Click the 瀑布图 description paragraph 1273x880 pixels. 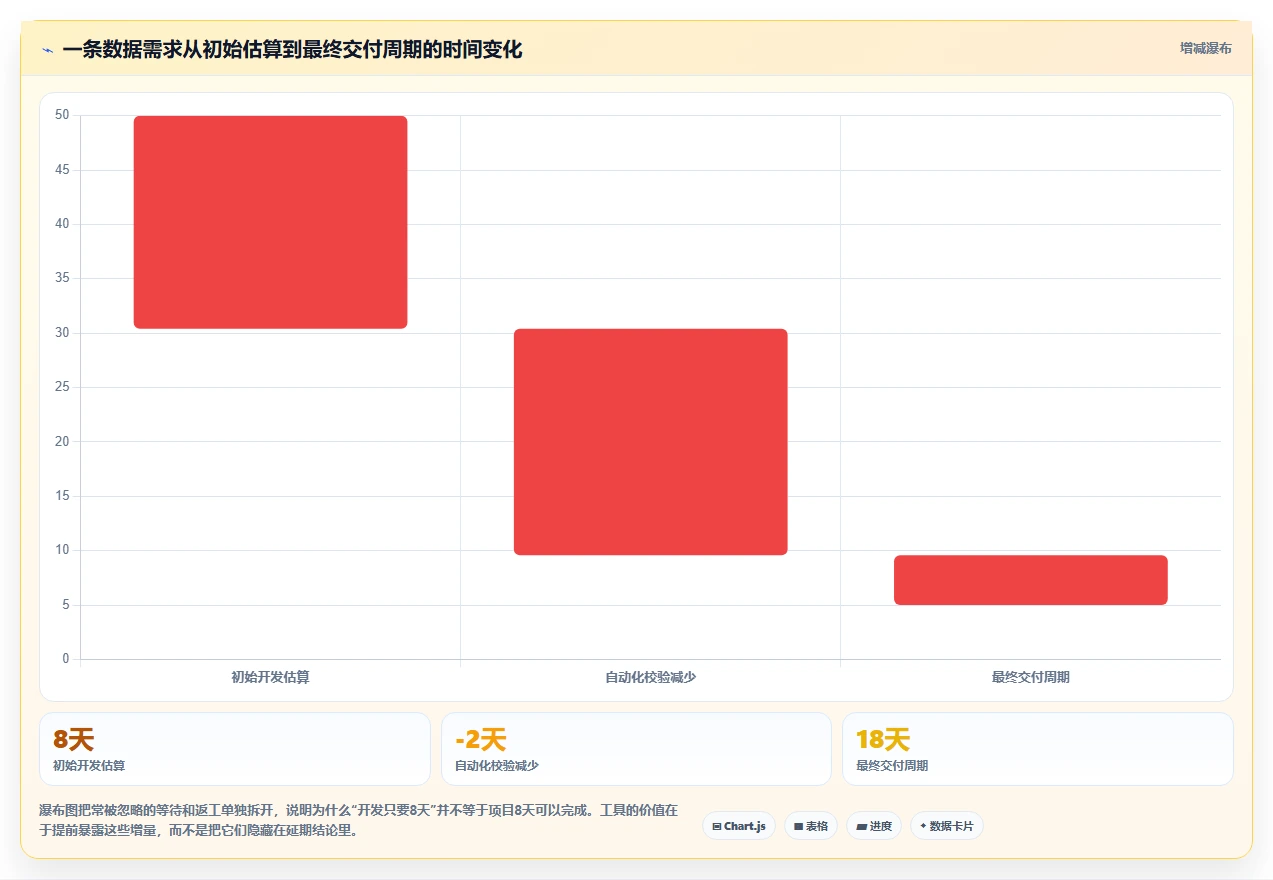tap(359, 820)
